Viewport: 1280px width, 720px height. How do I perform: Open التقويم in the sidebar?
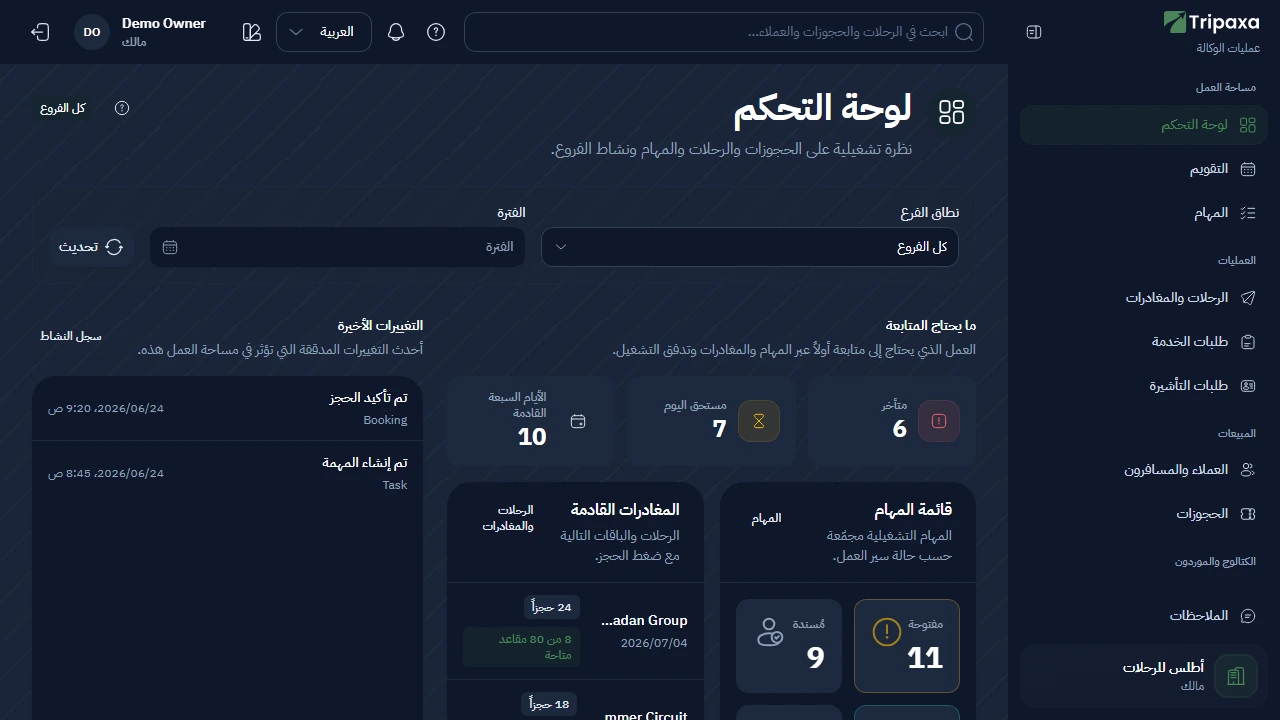click(1144, 169)
